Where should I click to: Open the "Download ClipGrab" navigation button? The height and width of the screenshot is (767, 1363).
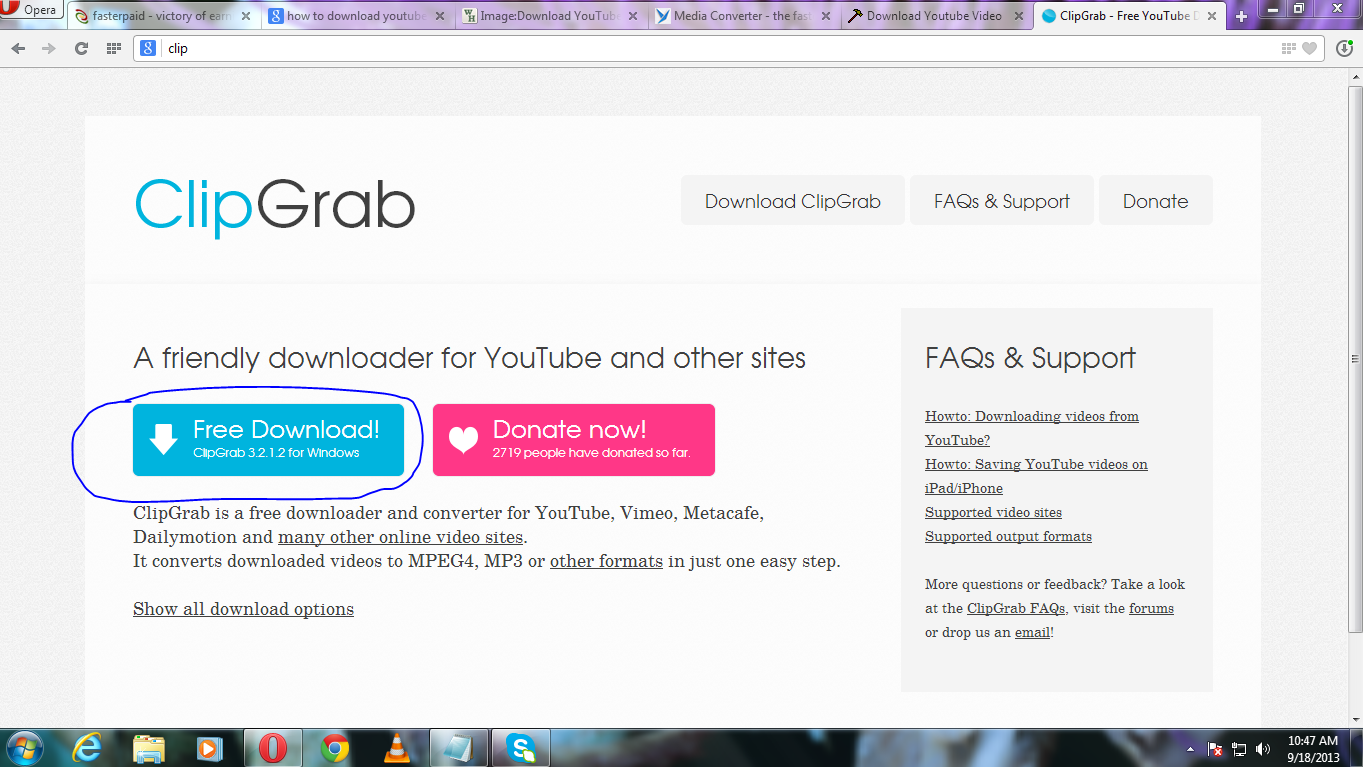tap(793, 201)
